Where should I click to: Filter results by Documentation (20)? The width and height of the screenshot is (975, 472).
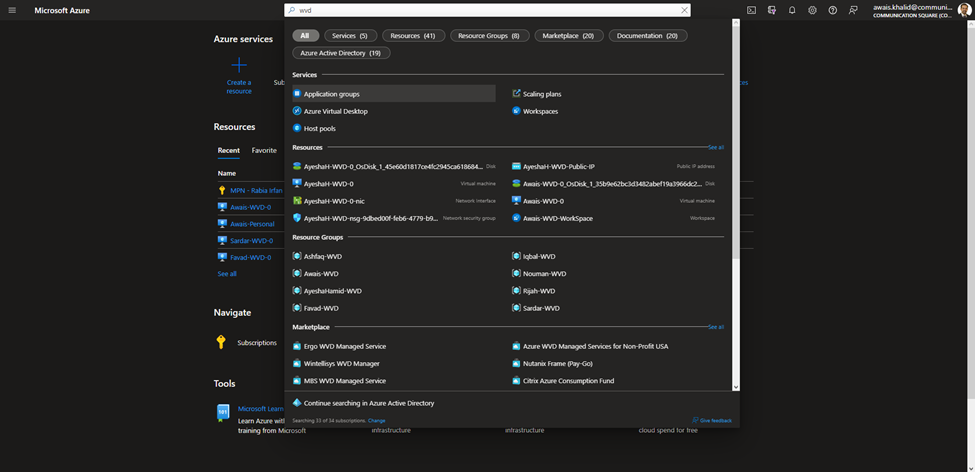pyautogui.click(x=648, y=36)
